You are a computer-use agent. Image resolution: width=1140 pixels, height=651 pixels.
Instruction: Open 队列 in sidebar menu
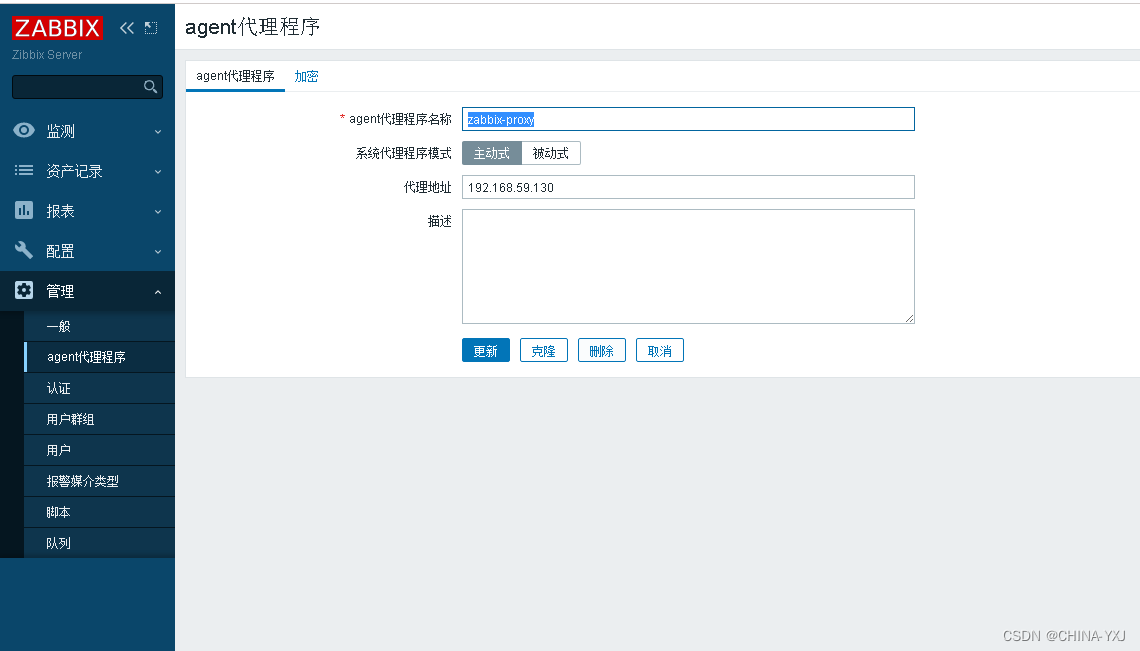(99, 543)
